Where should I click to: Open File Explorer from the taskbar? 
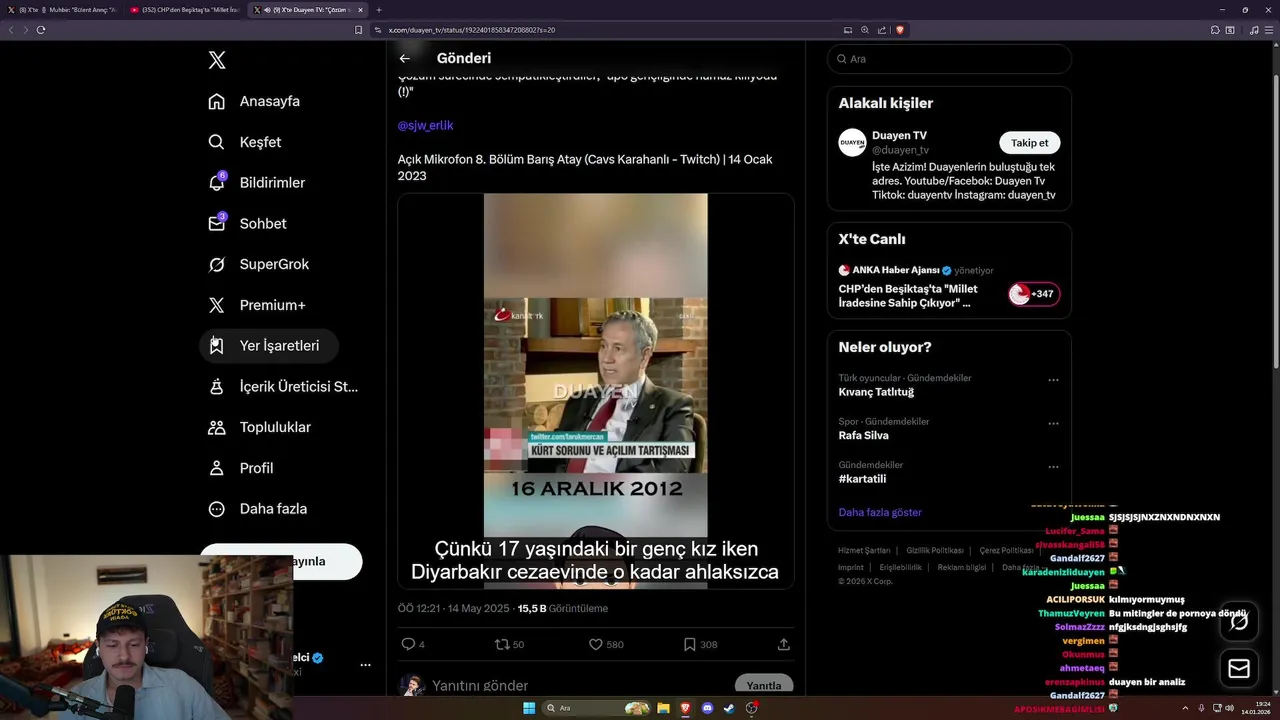click(x=663, y=708)
